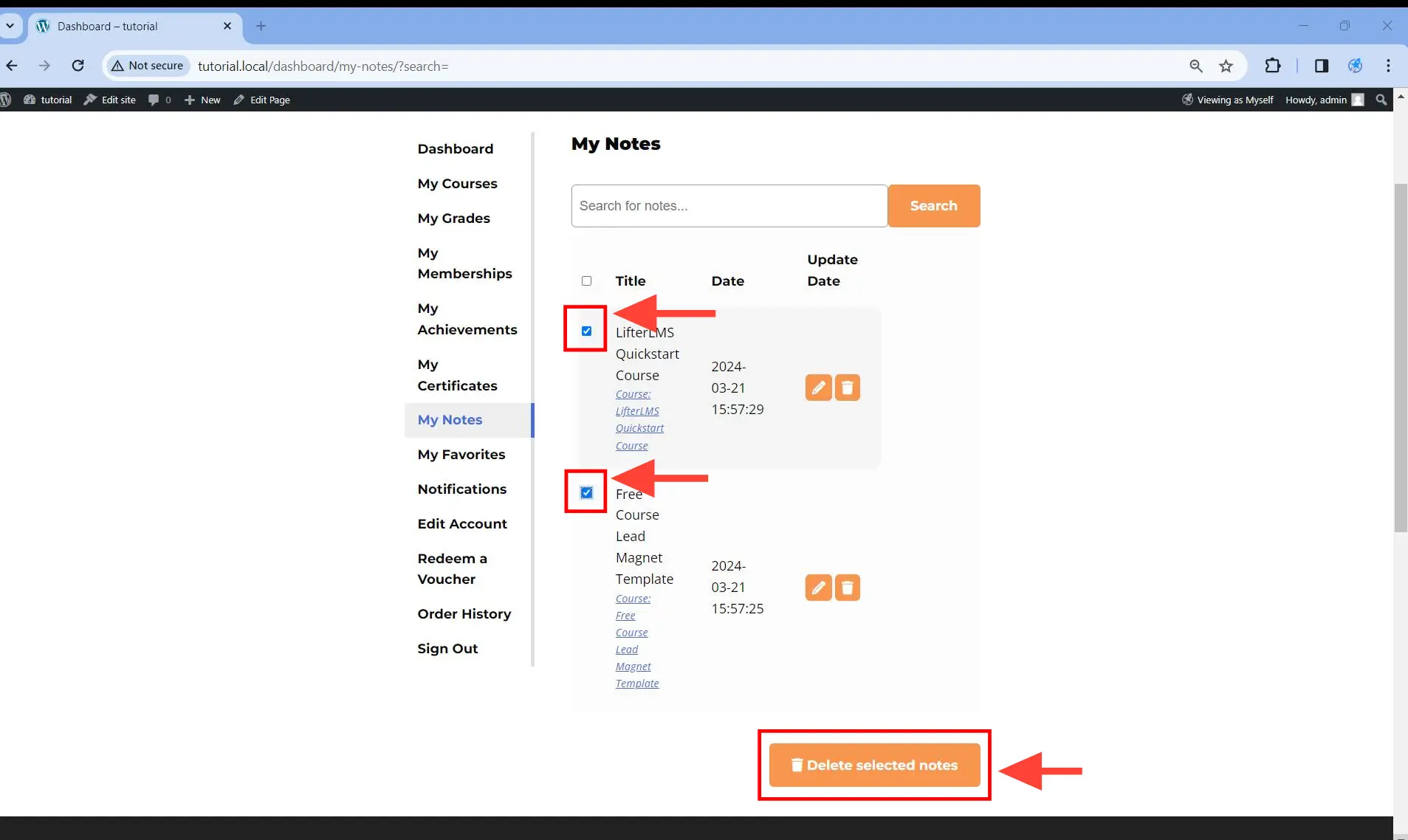Screen dimensions: 1408x840
Task: Open My Certificates in sidebar
Action: [x=457, y=375]
